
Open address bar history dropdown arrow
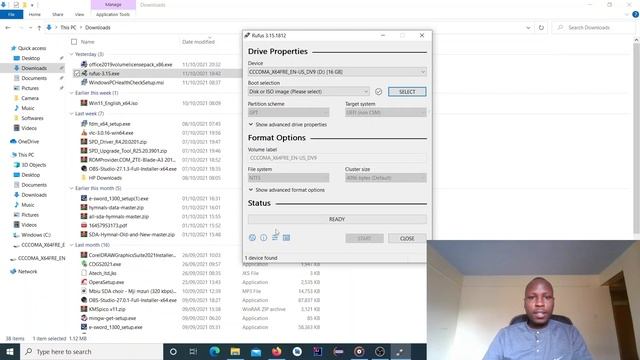tap(528, 27)
